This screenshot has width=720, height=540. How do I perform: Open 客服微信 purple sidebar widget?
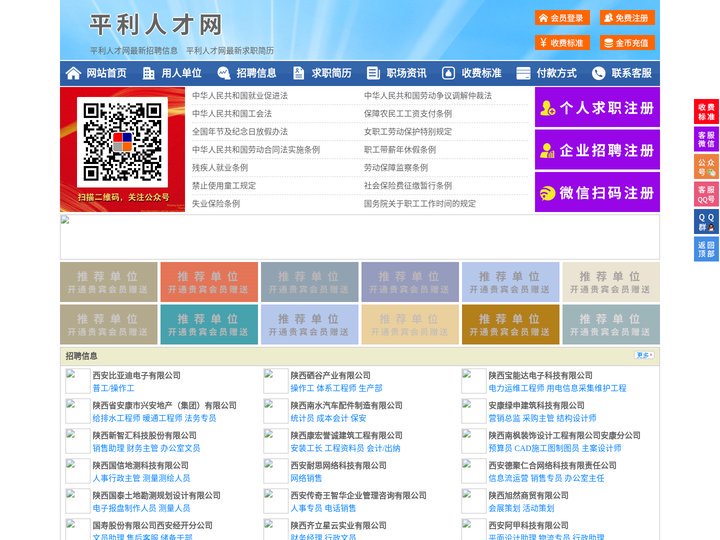tap(706, 139)
